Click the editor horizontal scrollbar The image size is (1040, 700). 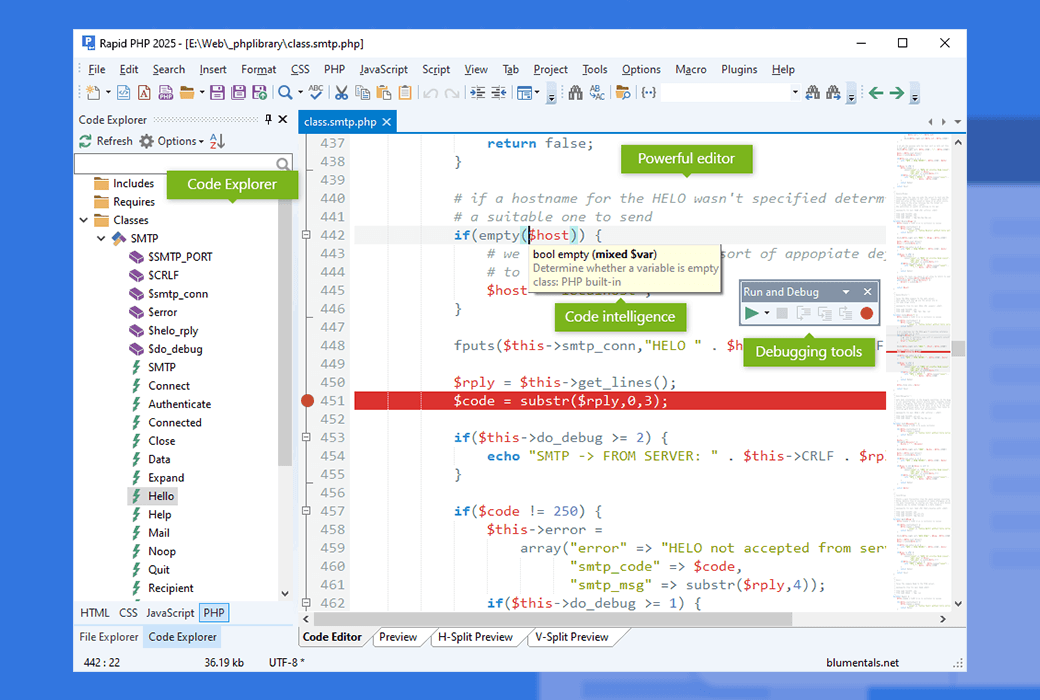pos(552,619)
